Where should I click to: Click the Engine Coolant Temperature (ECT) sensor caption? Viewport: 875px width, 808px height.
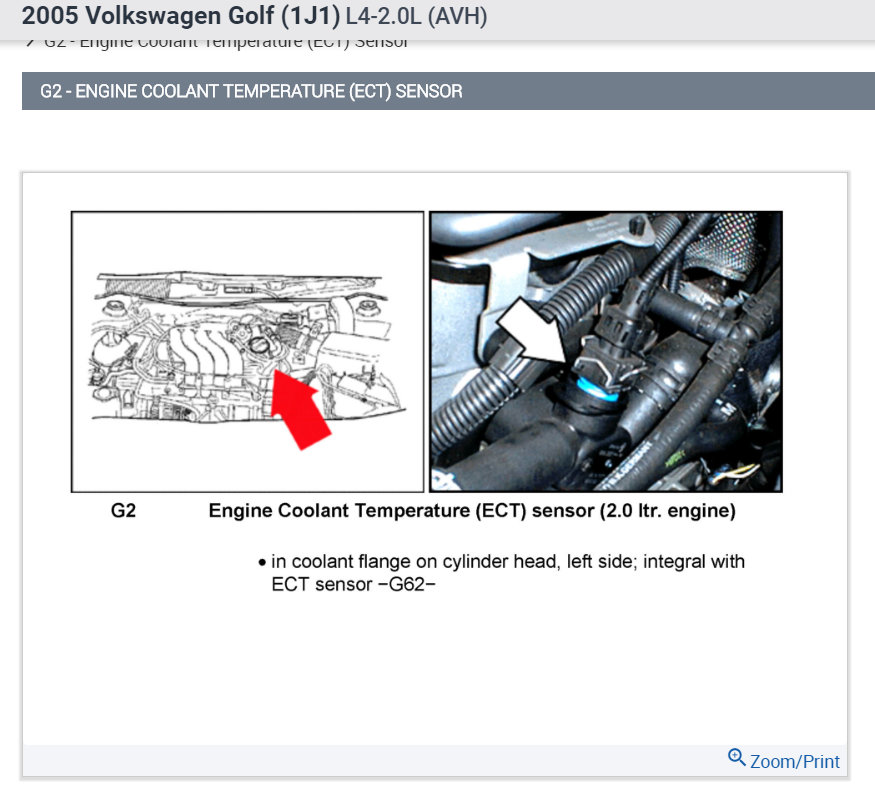[x=472, y=511]
